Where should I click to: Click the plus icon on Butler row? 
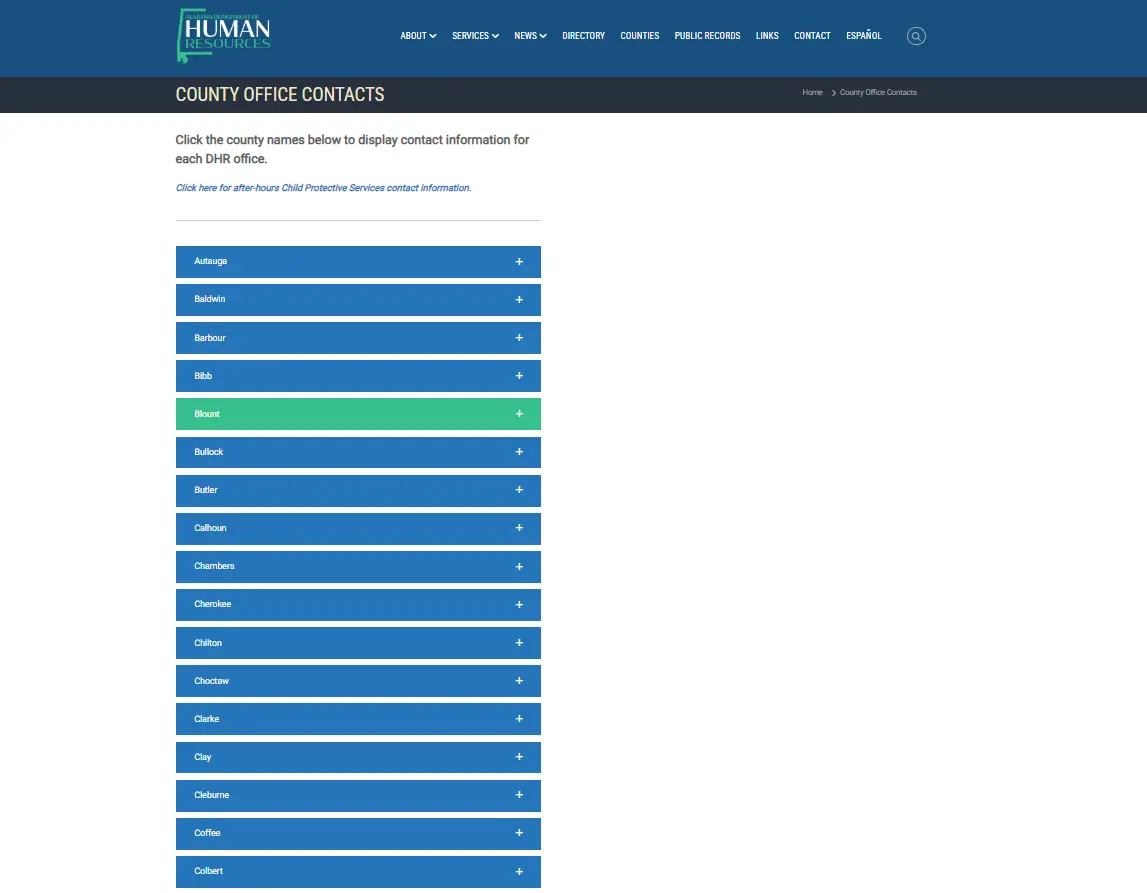519,490
